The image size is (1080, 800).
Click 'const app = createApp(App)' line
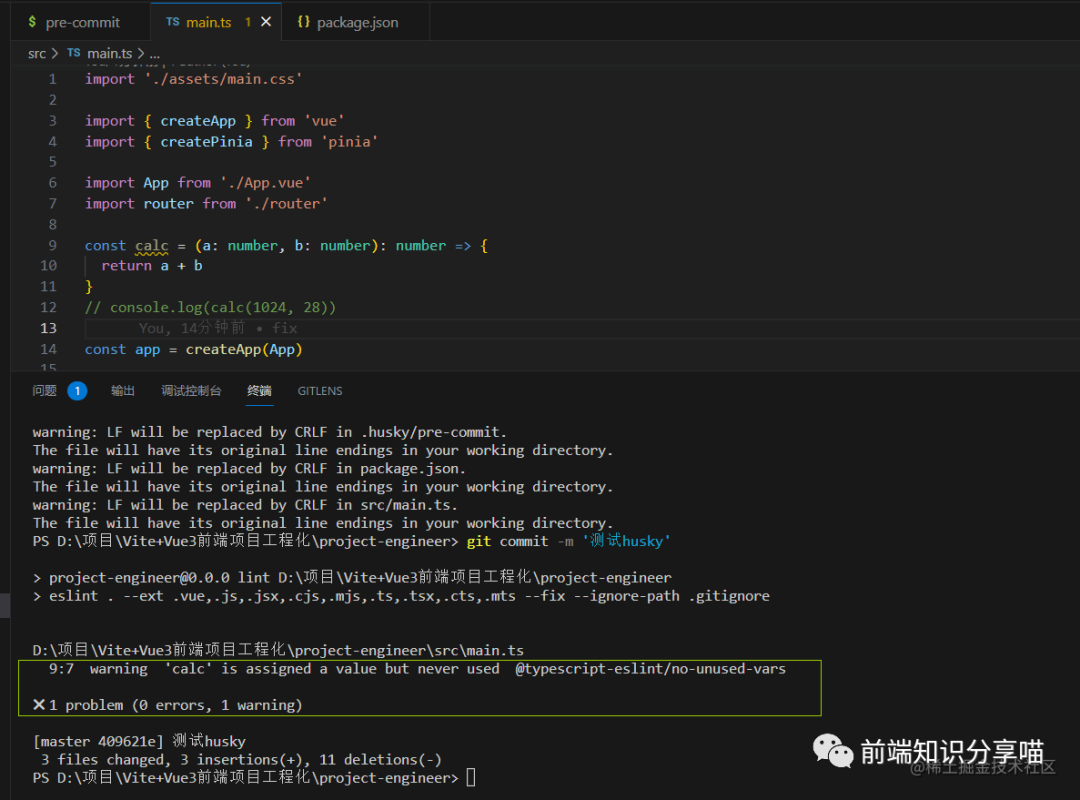click(x=194, y=349)
